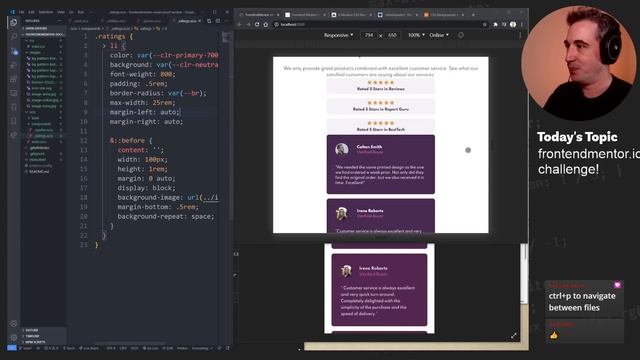This screenshot has width=640, height=360.
Task: Open the View menu in VS Code
Action: (x=61, y=12)
